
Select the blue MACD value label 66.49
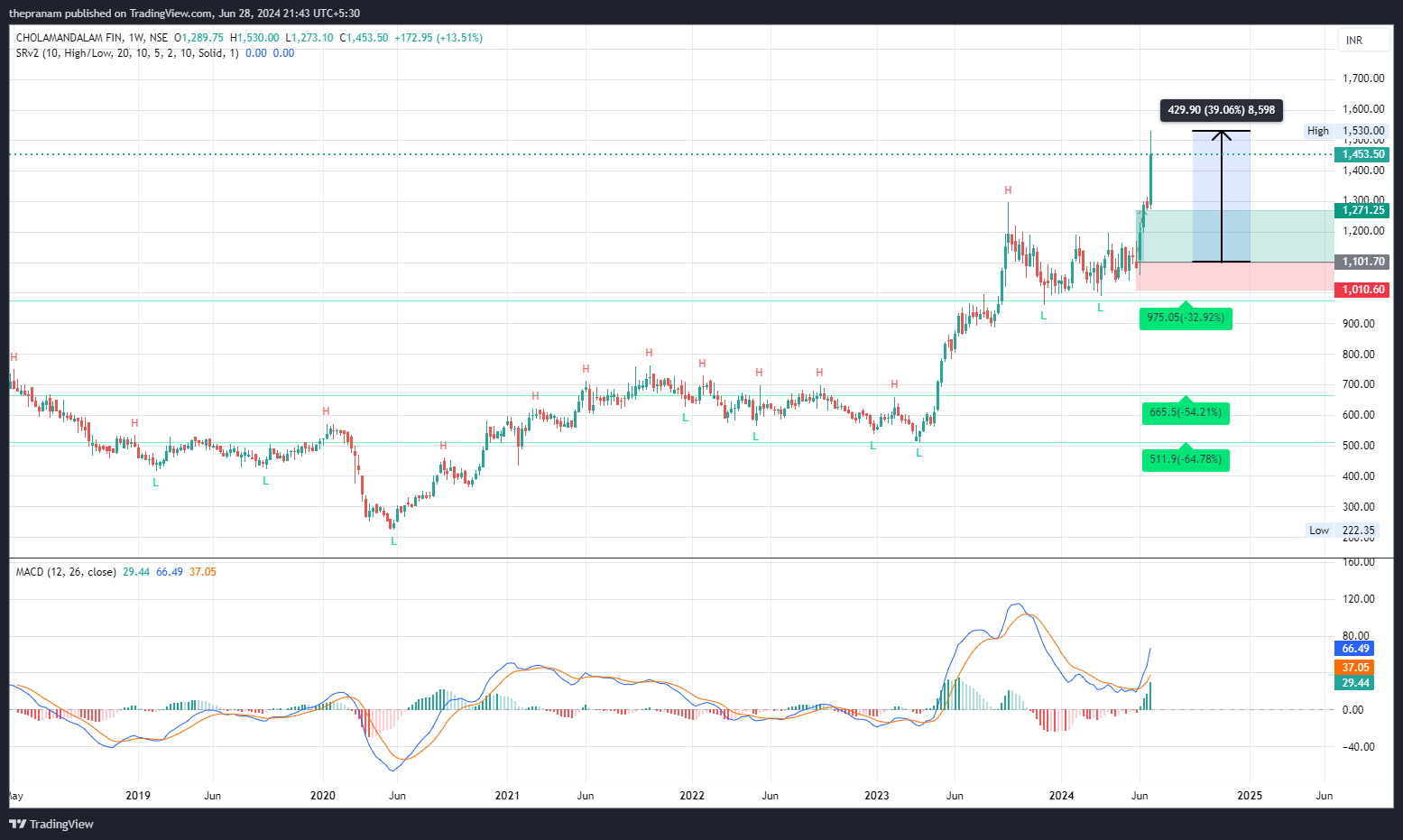tap(1354, 649)
